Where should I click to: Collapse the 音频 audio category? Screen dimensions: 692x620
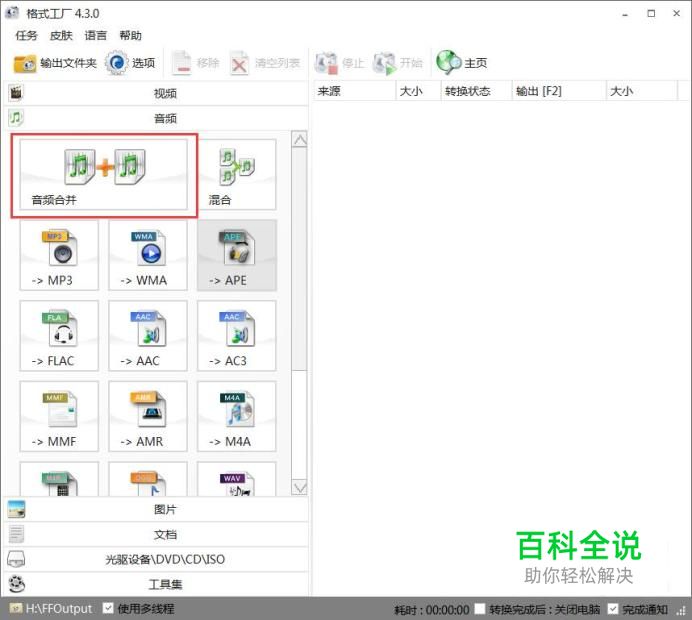coord(156,118)
